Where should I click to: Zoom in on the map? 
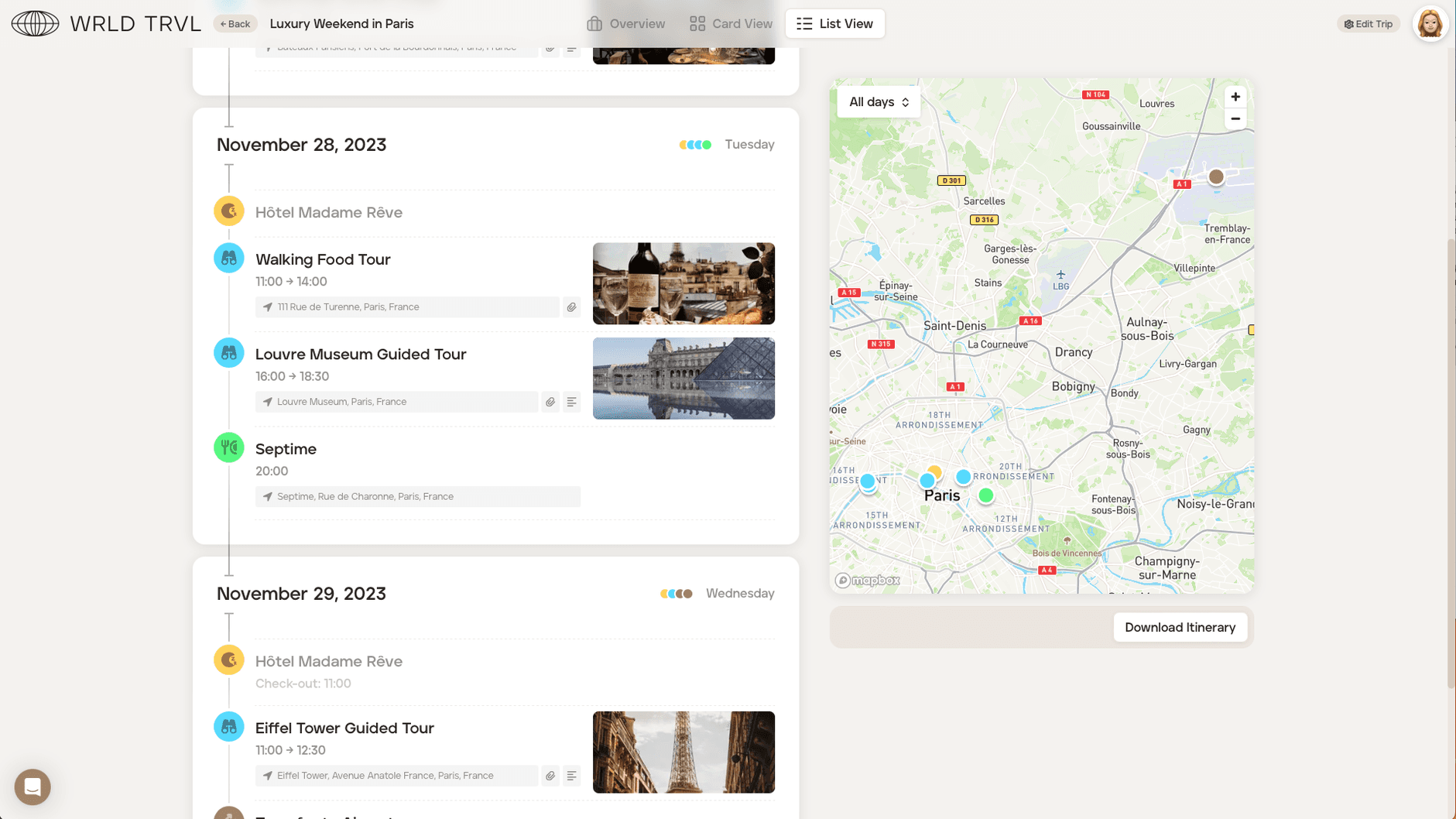(x=1235, y=97)
